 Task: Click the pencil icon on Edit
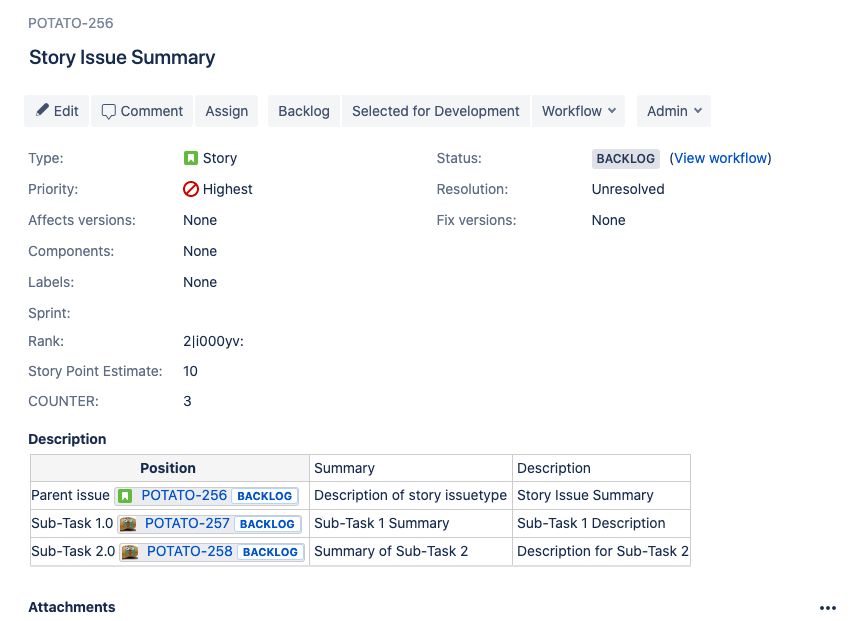click(42, 110)
